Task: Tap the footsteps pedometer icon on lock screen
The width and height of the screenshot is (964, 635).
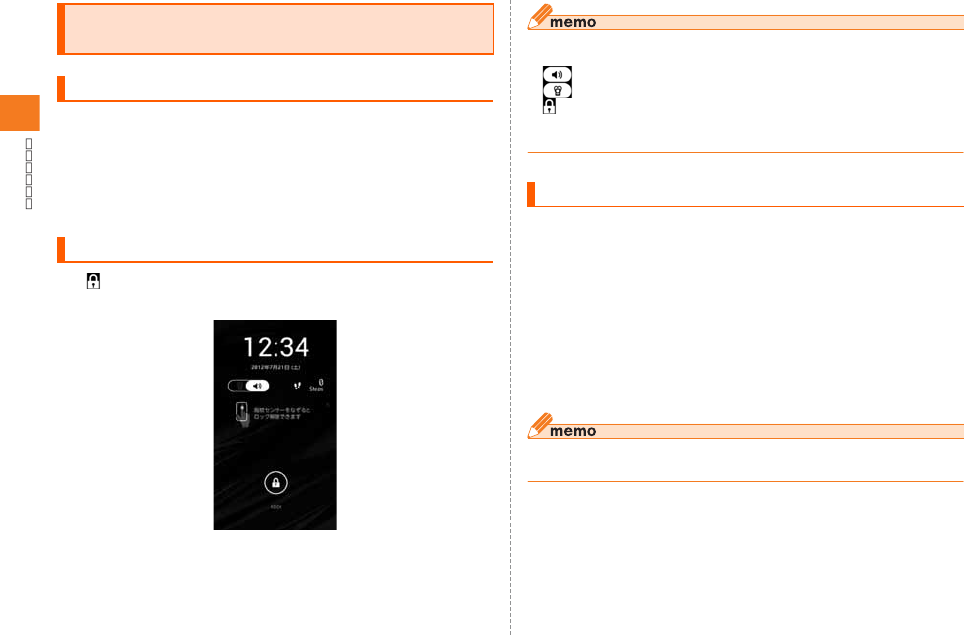Action: click(298, 385)
